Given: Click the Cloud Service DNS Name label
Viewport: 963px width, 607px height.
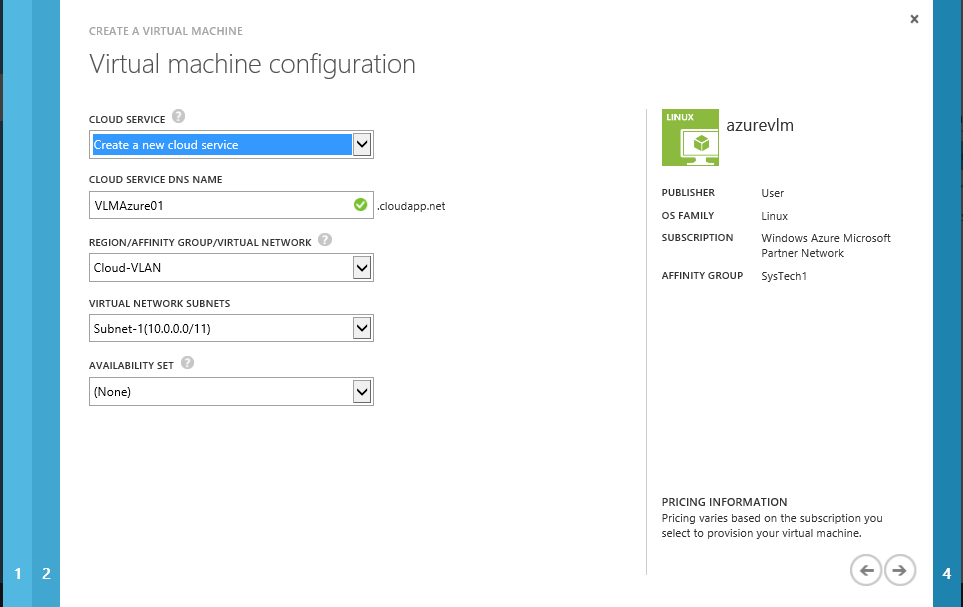Looking at the screenshot, I should pos(155,179).
